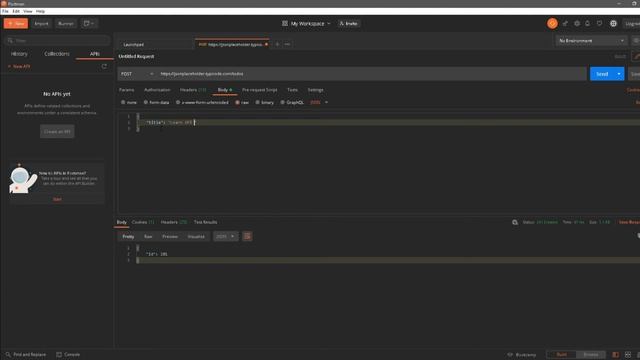Select the APIs sidebar tab
640x360 pixels.
[x=95, y=54]
